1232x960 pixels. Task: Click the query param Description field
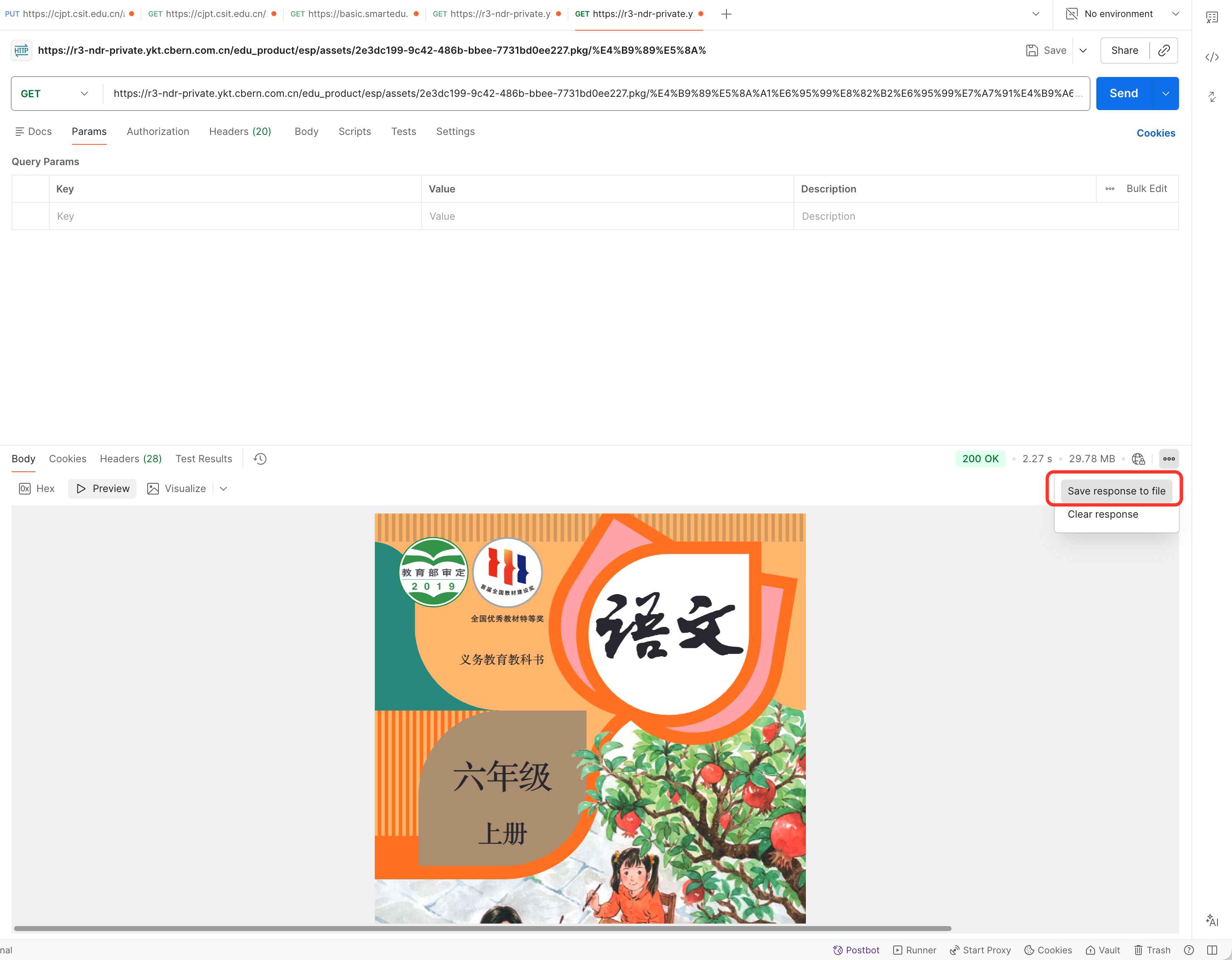point(986,216)
